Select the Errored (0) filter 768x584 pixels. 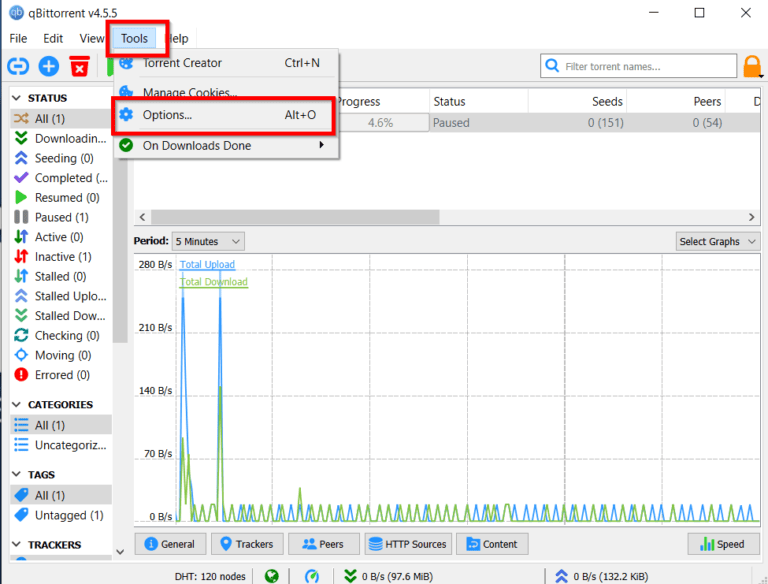[x=61, y=375]
